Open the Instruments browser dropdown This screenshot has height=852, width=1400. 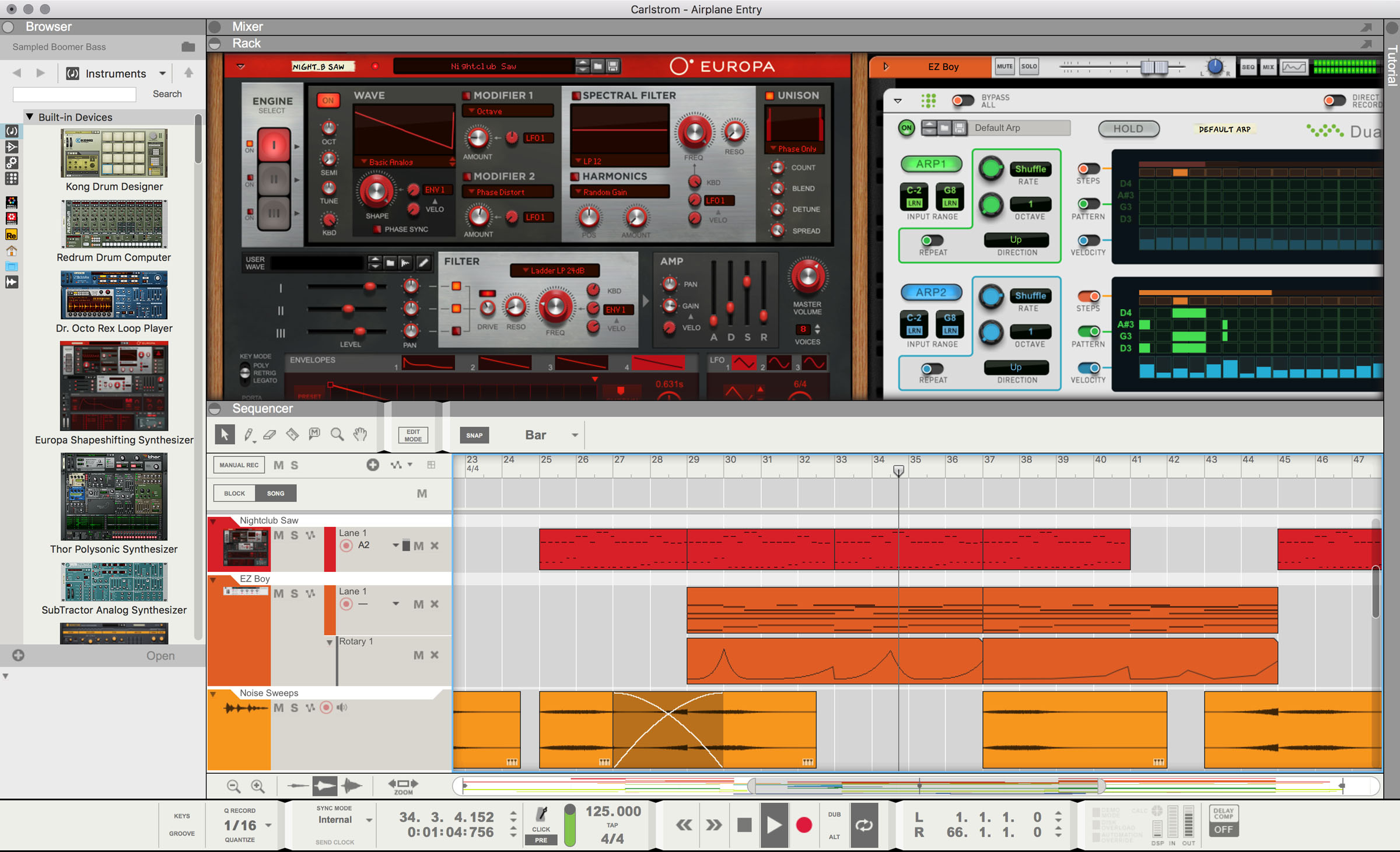click(x=162, y=74)
